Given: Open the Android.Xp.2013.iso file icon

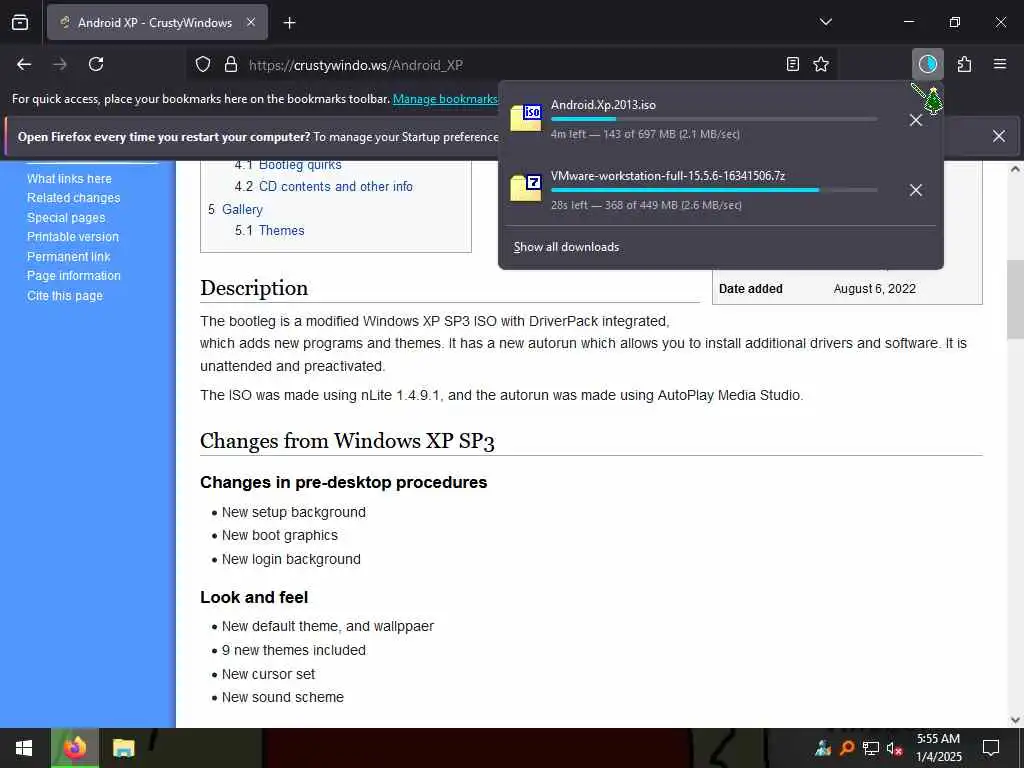Looking at the screenshot, I should [x=526, y=118].
